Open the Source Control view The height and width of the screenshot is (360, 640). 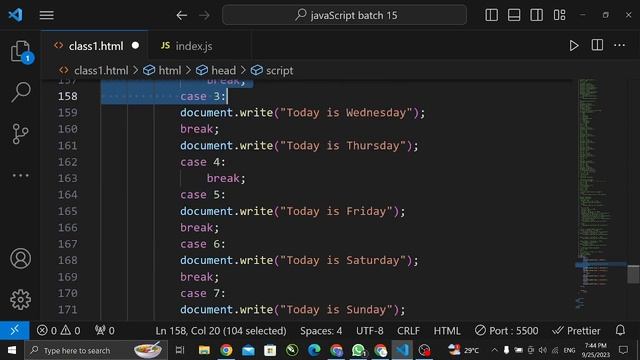(x=20, y=134)
